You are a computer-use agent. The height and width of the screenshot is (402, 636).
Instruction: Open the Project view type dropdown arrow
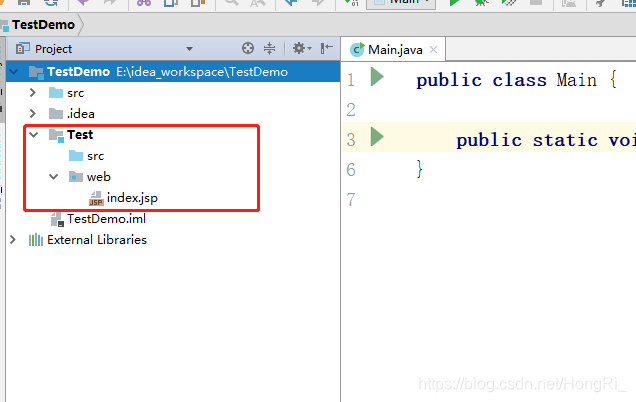(189, 49)
